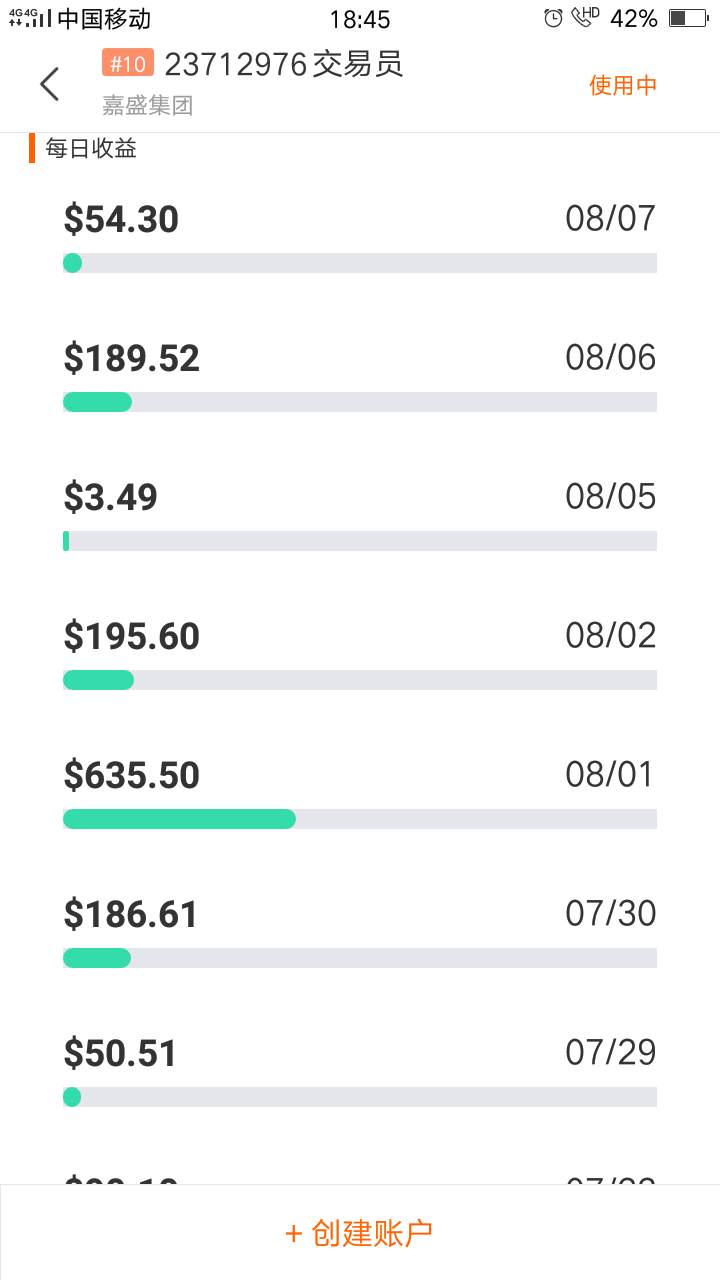This screenshot has height=1280, width=720.
Task: Tap the HD call status icon
Action: [x=585, y=17]
